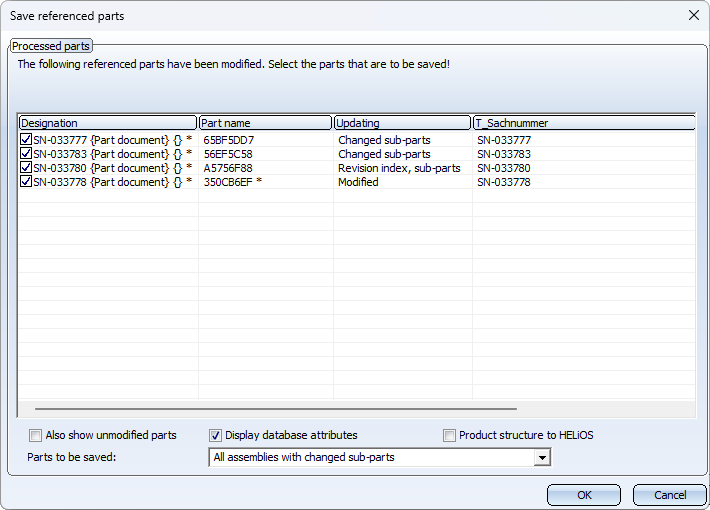The width and height of the screenshot is (710, 510).
Task: Uncheck the SN-033777 part document checkbox
Action: click(26, 139)
